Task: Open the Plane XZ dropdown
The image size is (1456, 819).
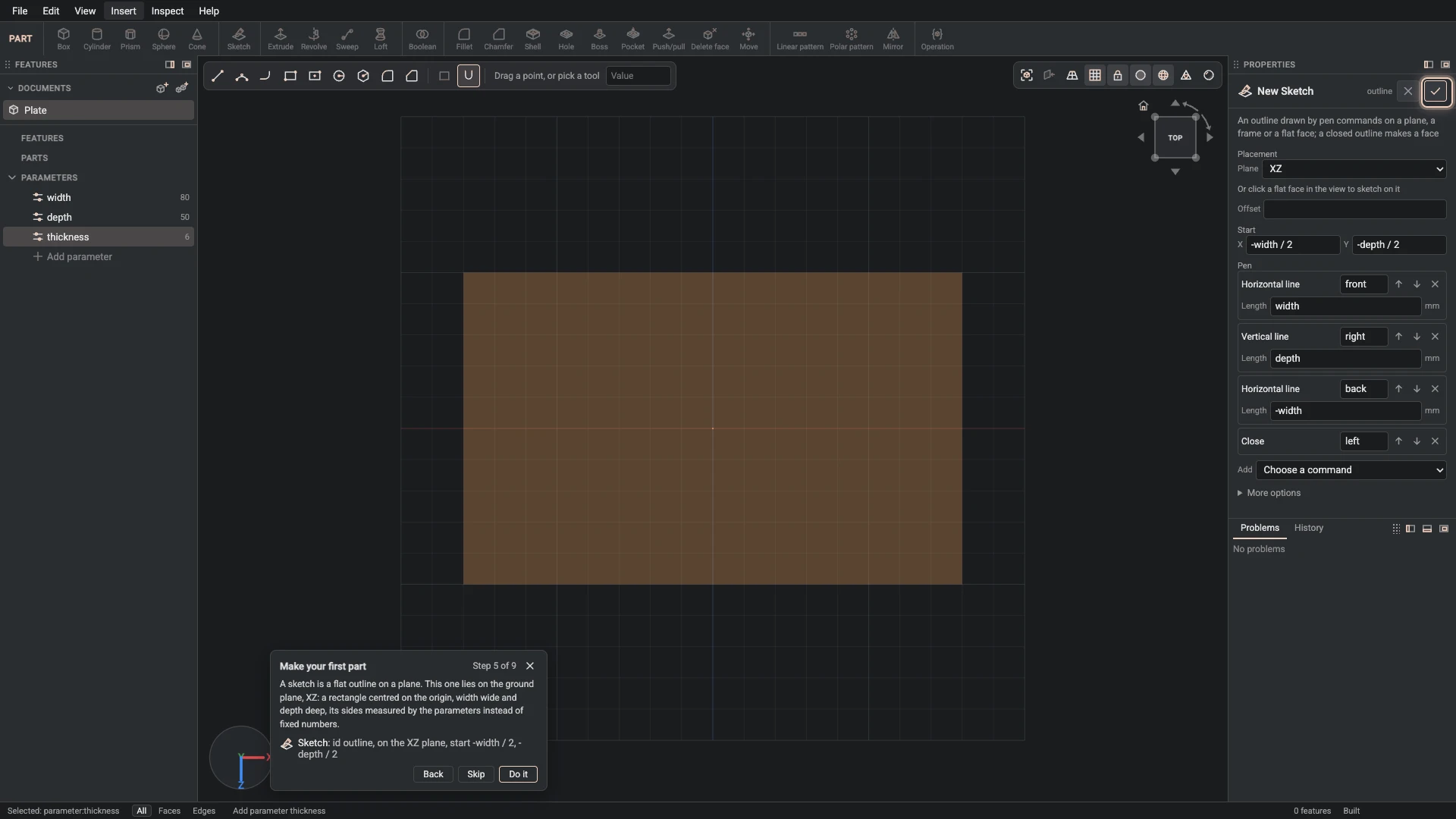Action: click(x=1354, y=169)
